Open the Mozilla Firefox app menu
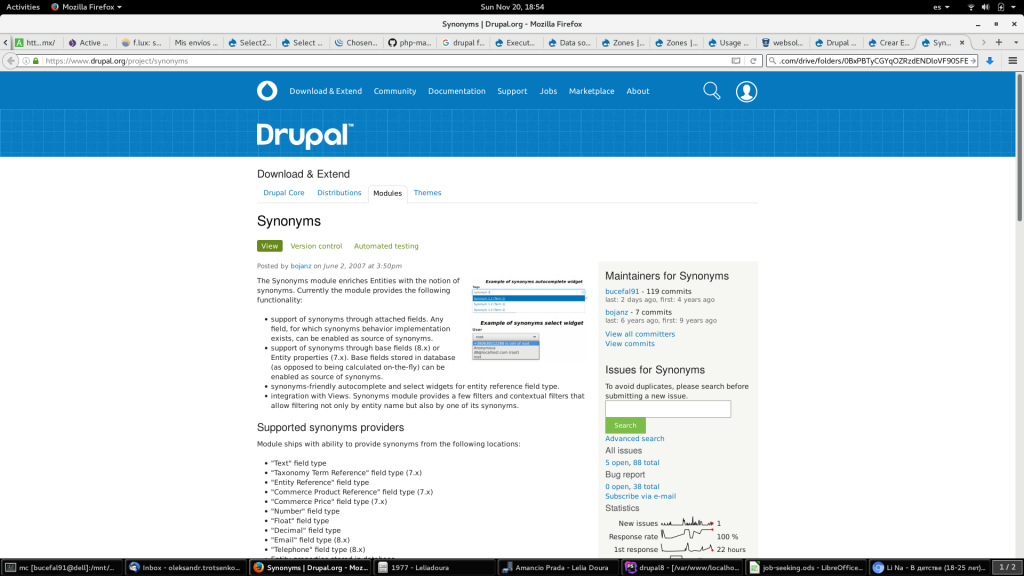 [86, 7]
